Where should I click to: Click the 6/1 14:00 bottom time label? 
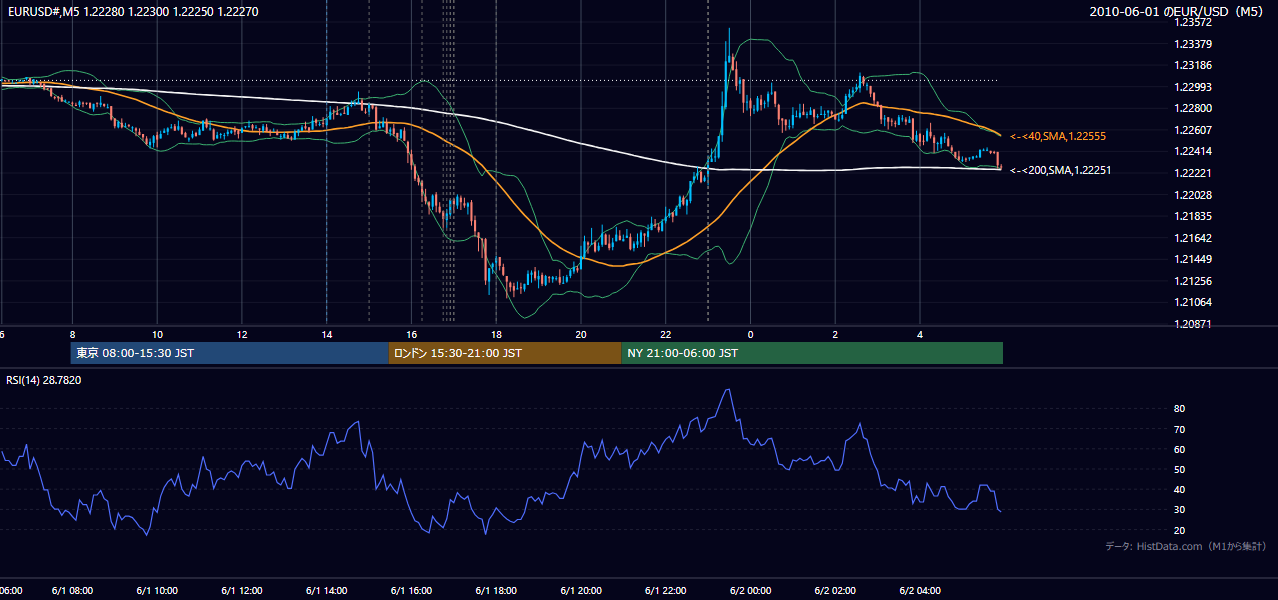(x=327, y=591)
